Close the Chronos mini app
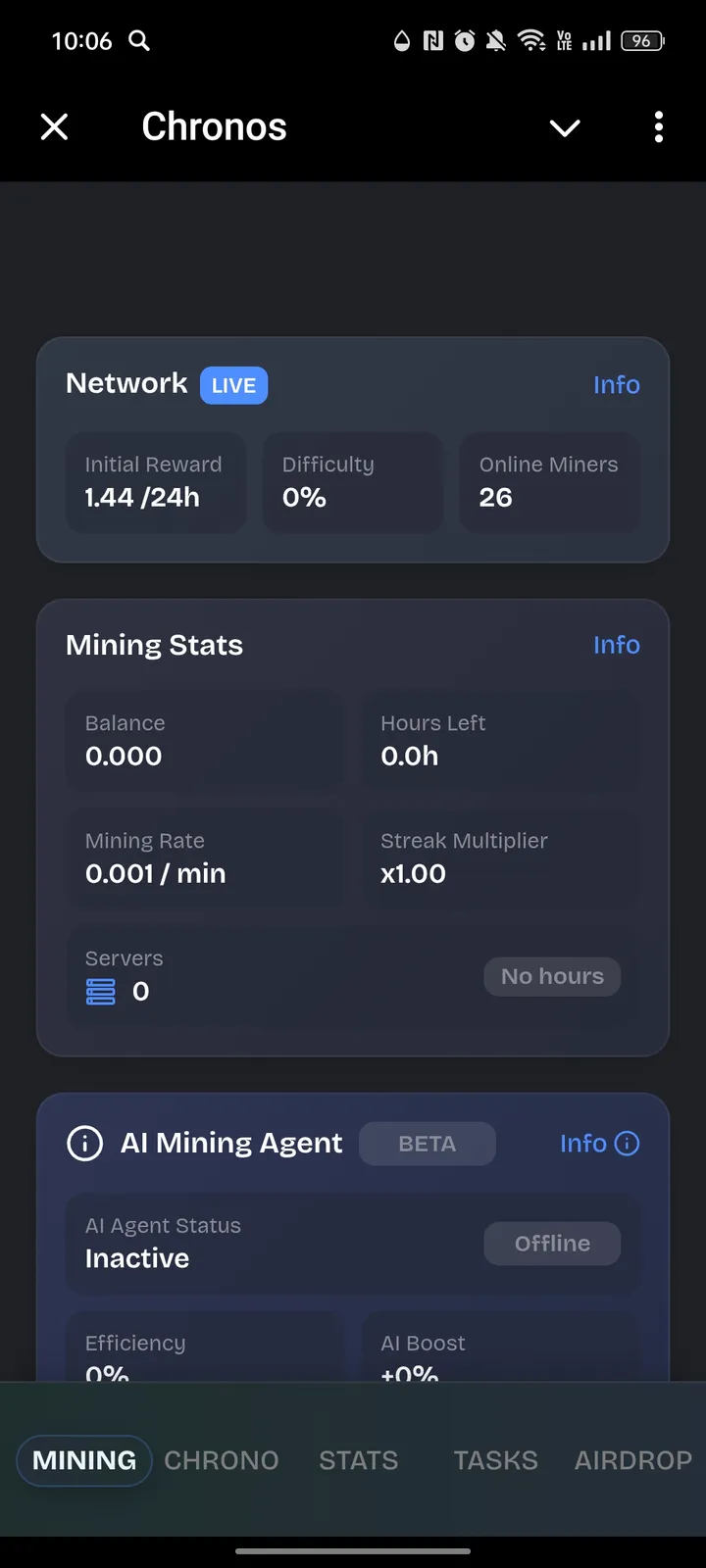This screenshot has height=1568, width=706. (55, 126)
